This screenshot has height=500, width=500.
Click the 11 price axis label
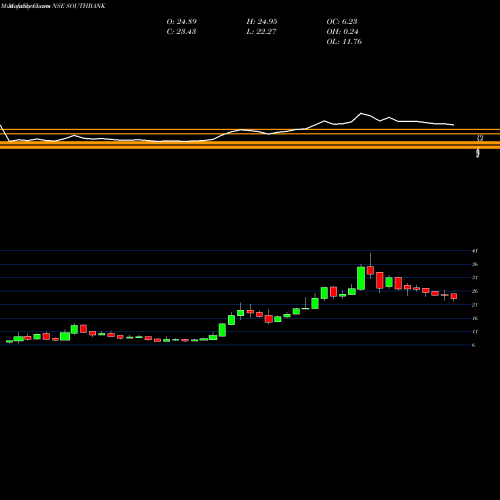coord(475,331)
